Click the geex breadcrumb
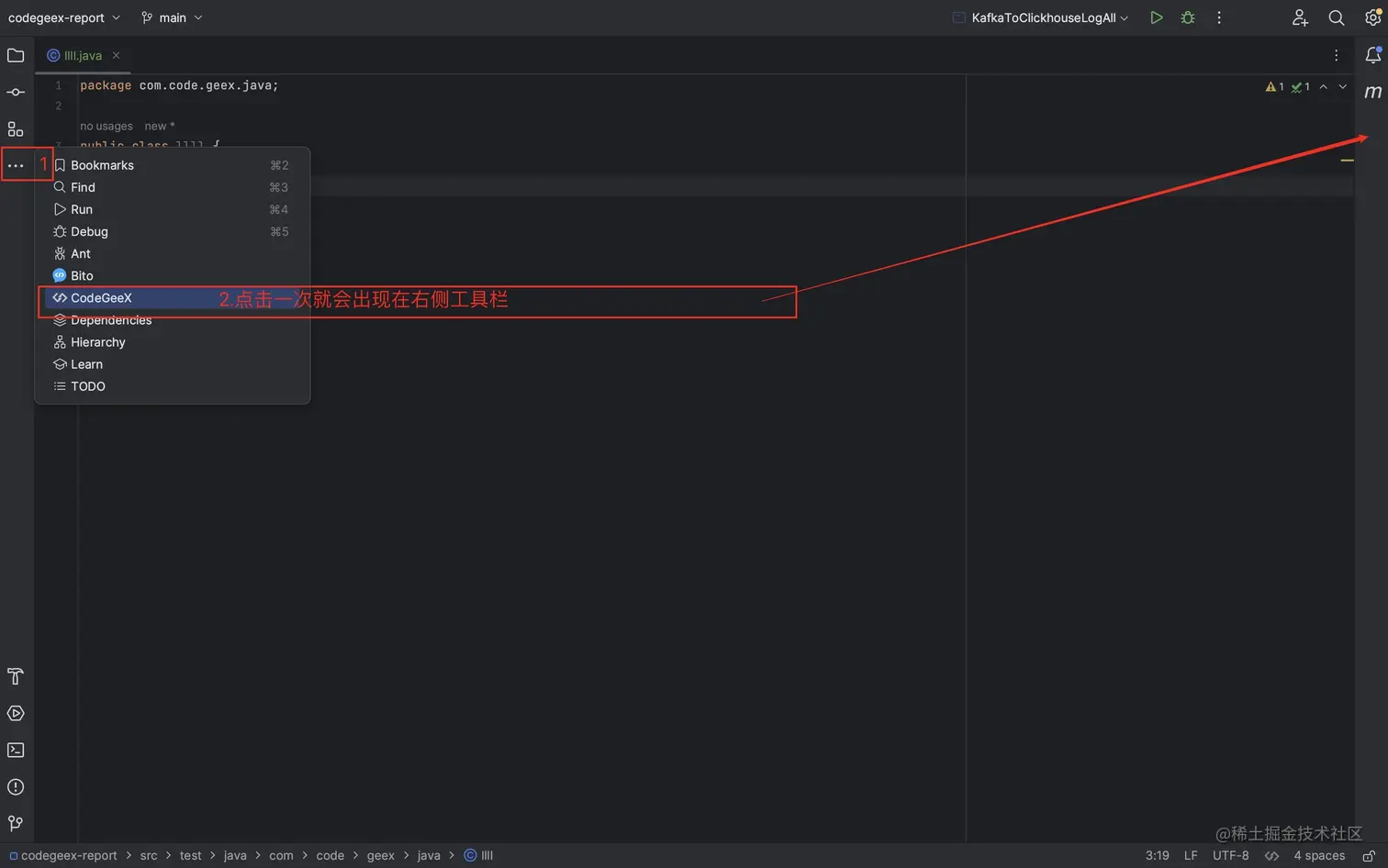1388x868 pixels. point(380,855)
